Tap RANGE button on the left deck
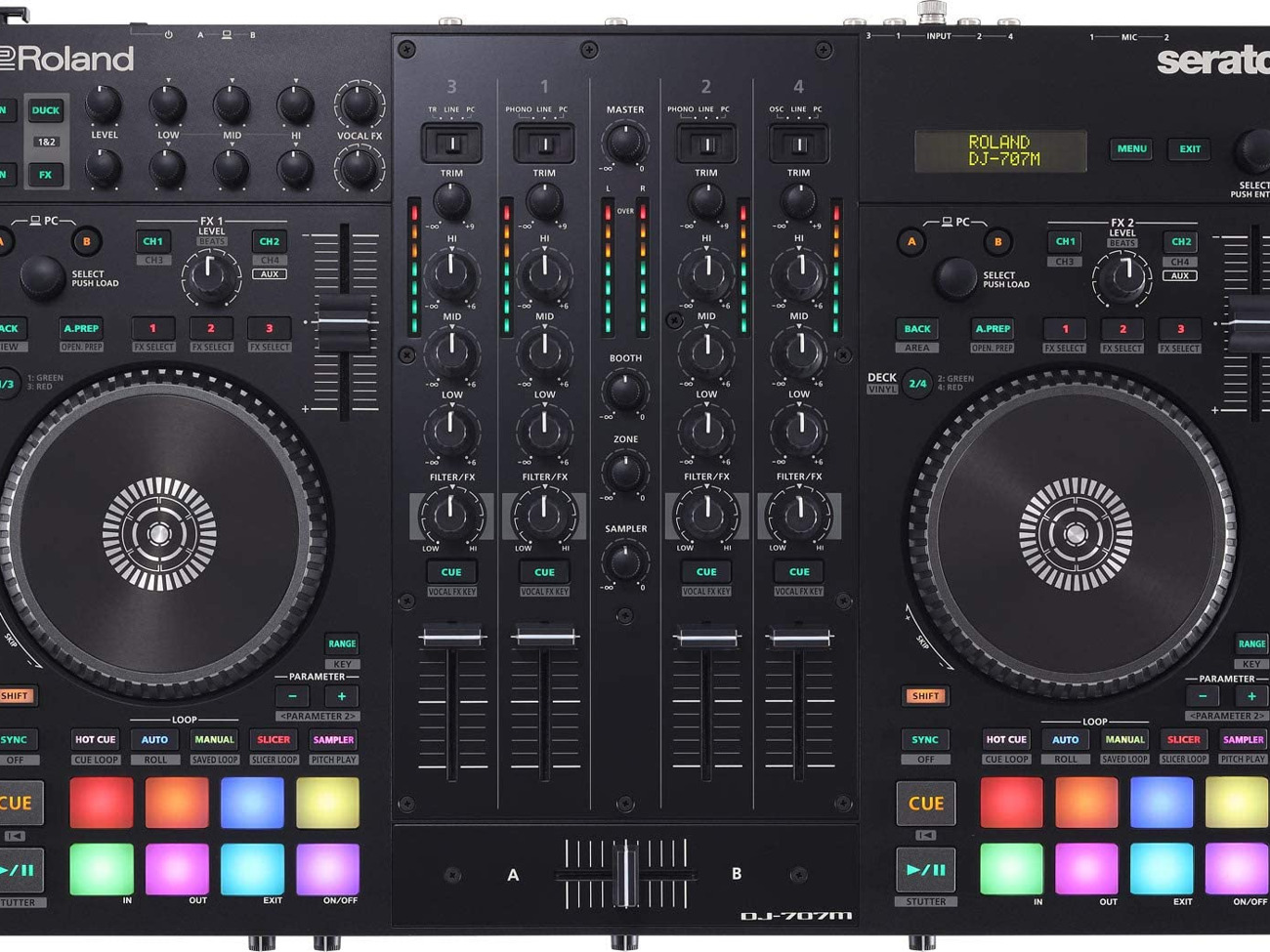This screenshot has width=1270, height=952. (342, 644)
